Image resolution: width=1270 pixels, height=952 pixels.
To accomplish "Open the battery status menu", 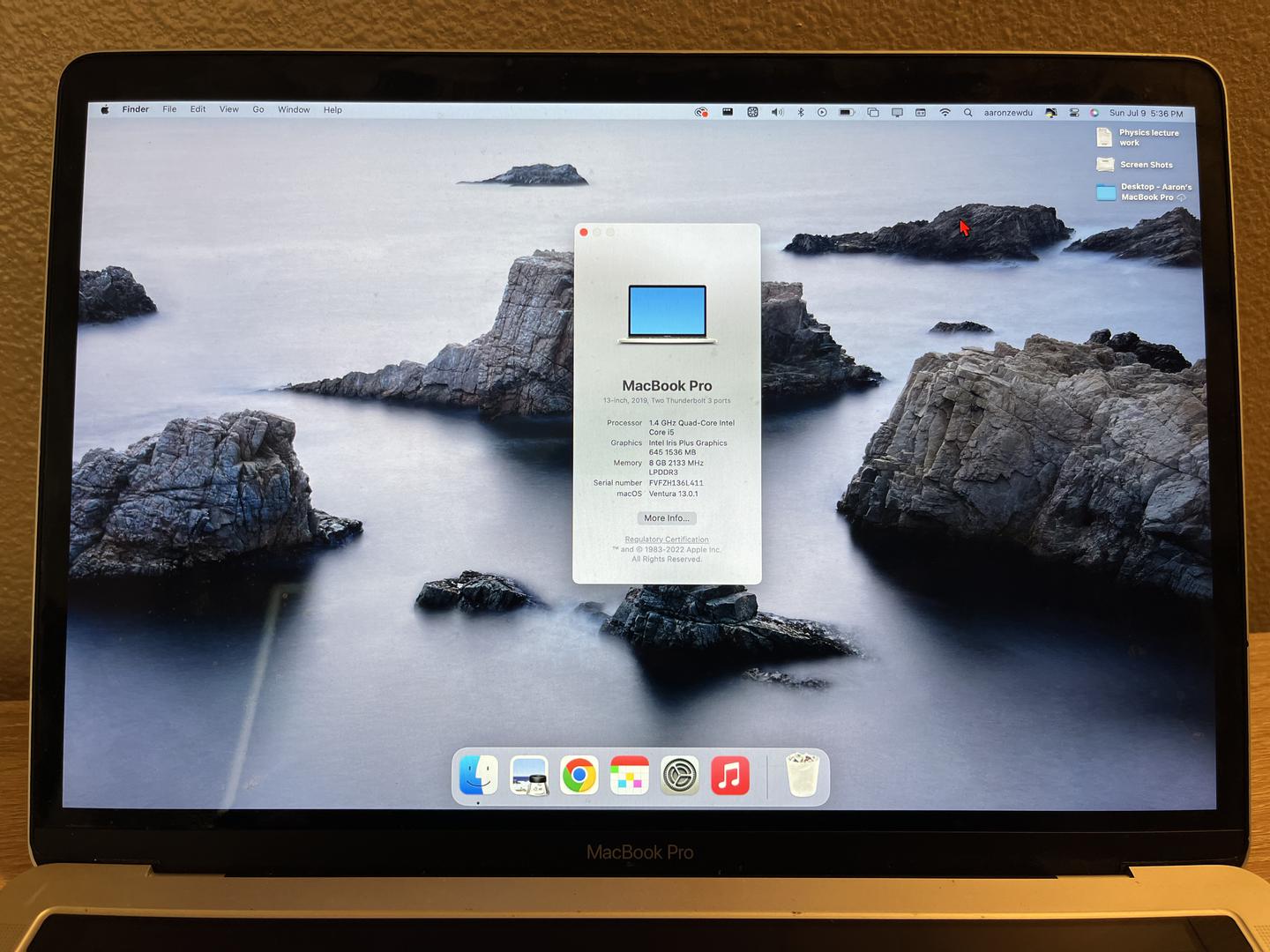I will coord(847,112).
